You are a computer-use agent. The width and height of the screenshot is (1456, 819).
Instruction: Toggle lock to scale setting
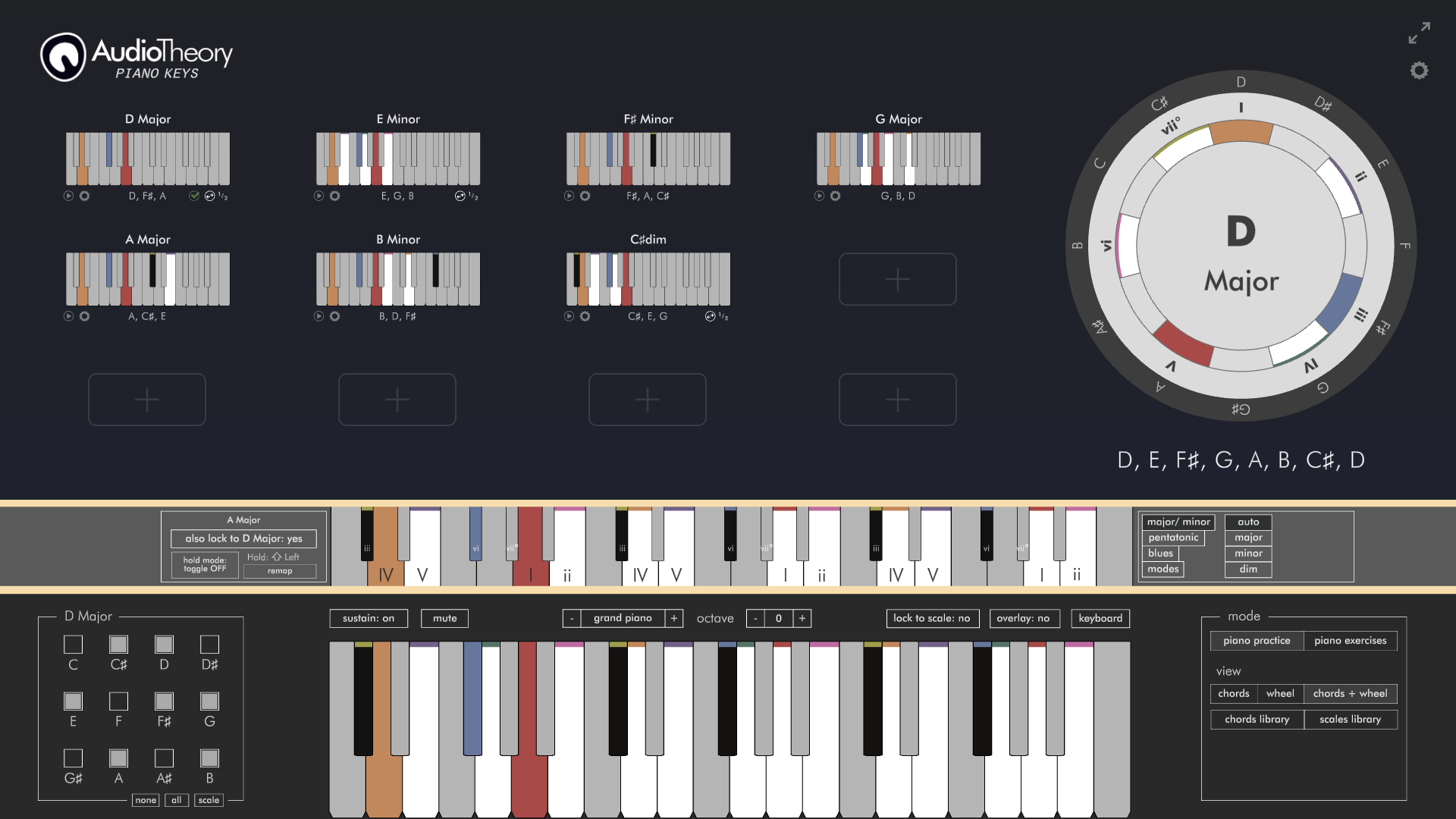pyautogui.click(x=930, y=618)
